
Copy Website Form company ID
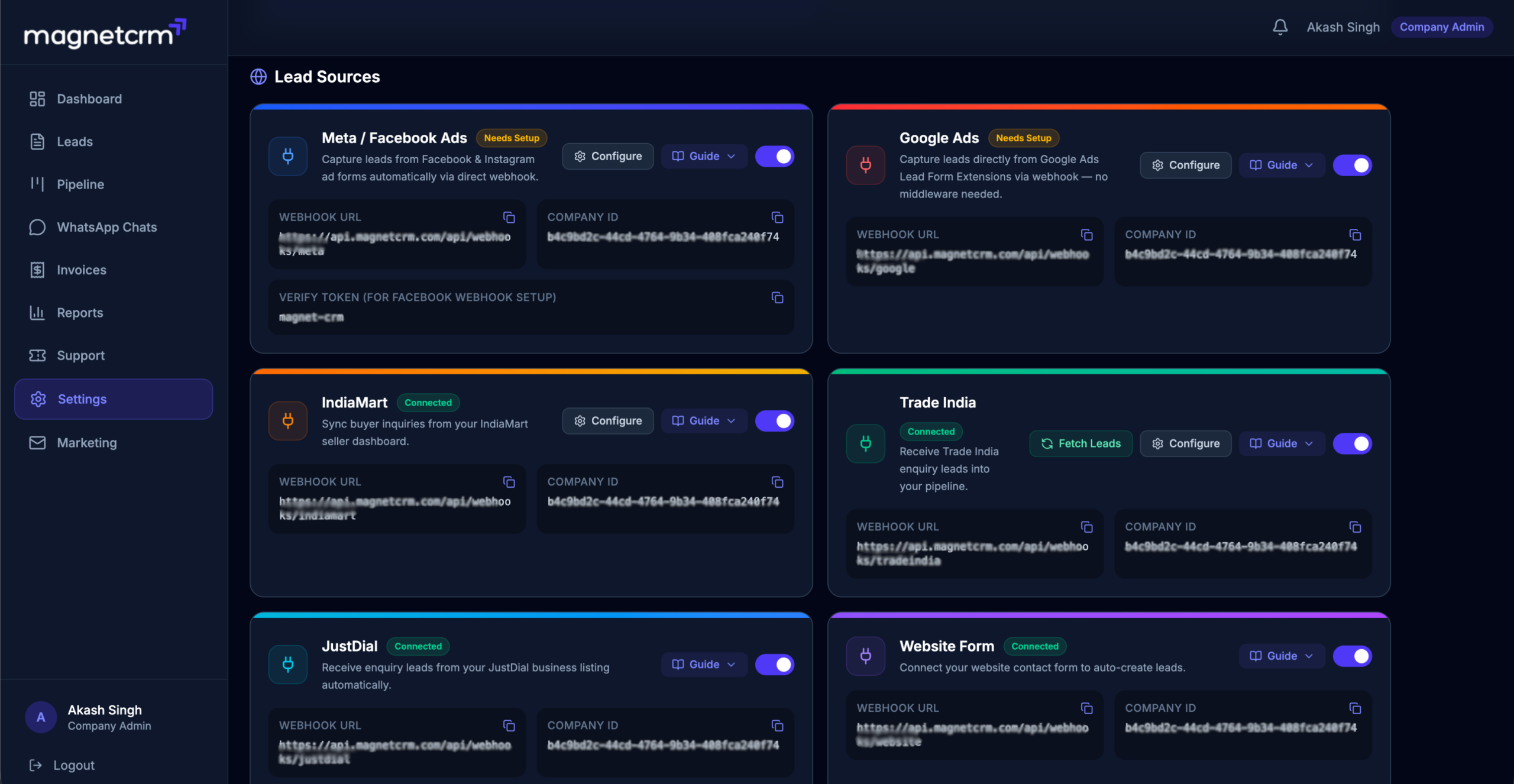tap(1356, 708)
